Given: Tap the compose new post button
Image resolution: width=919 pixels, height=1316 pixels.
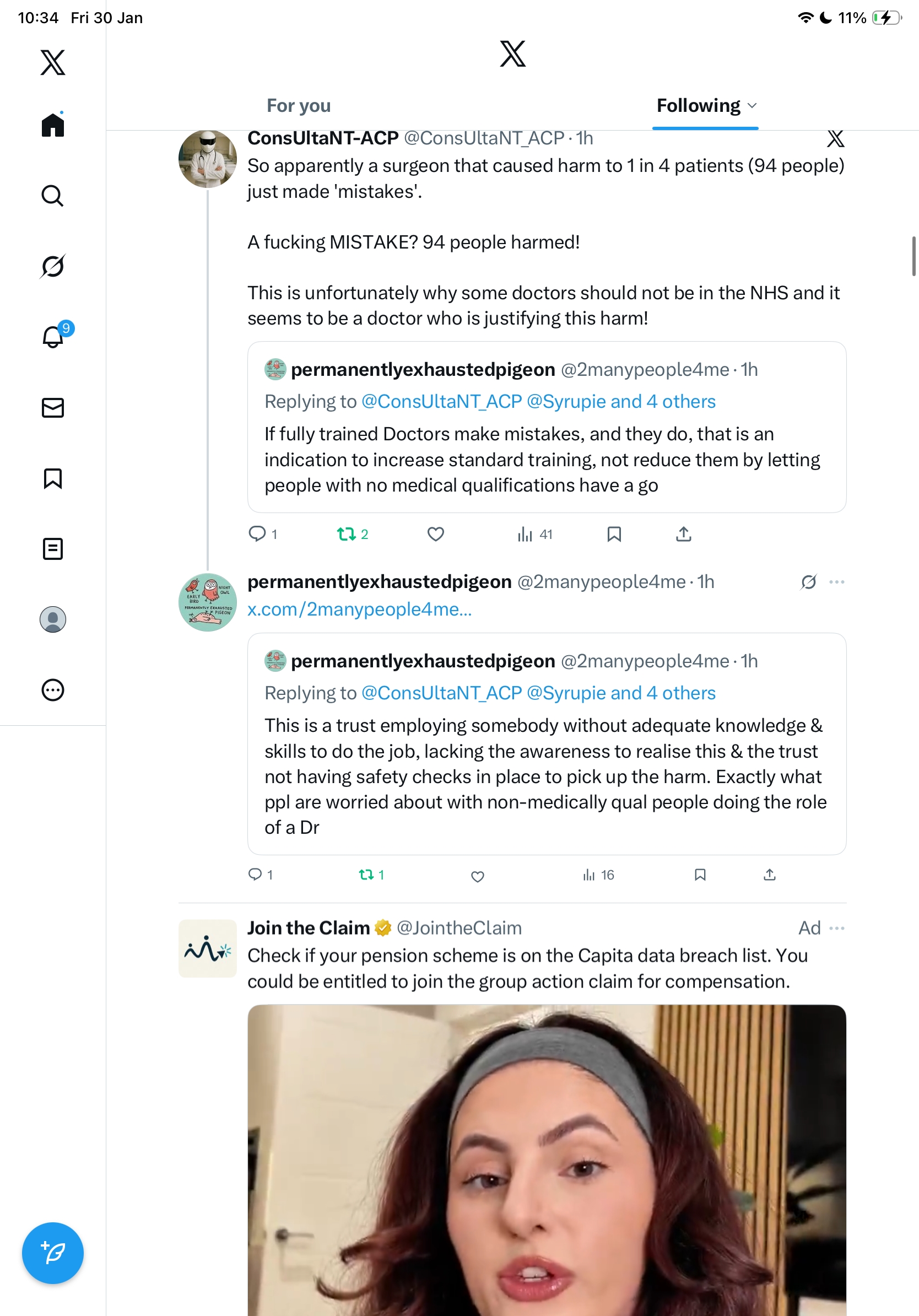Looking at the screenshot, I should click(53, 1253).
